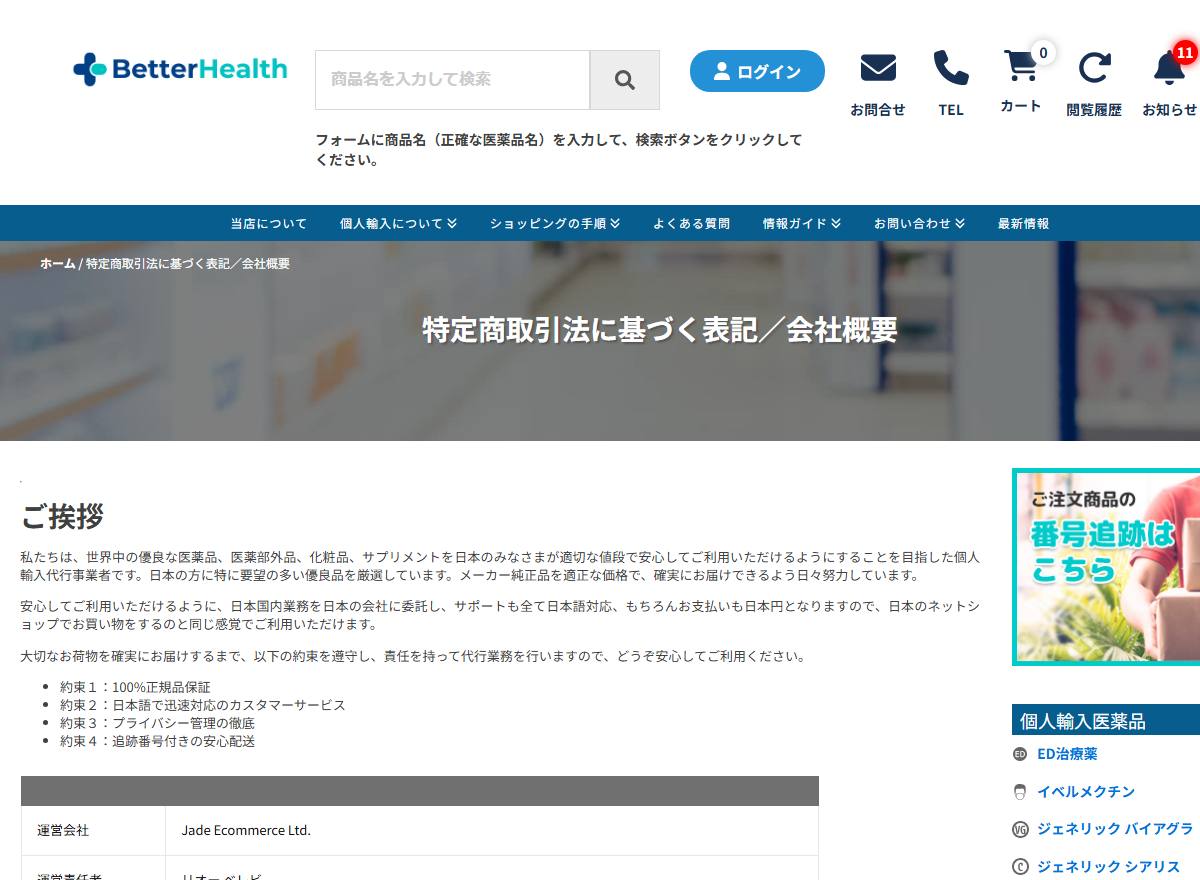This screenshot has width=1200, height=880.
Task: Click the 約束2 カスタマーサービス list item
Action: (202, 705)
